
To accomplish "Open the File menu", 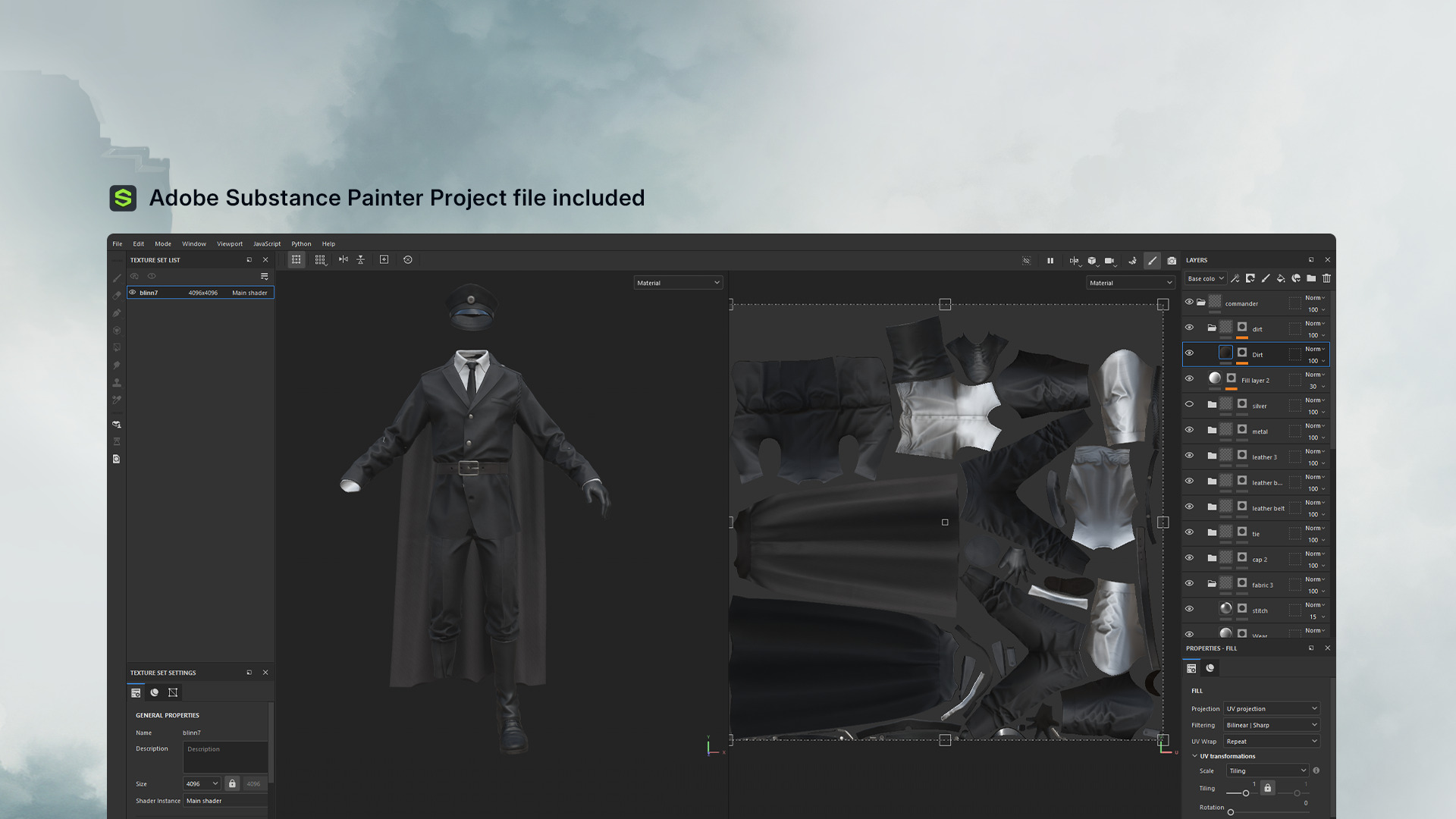I will [118, 244].
